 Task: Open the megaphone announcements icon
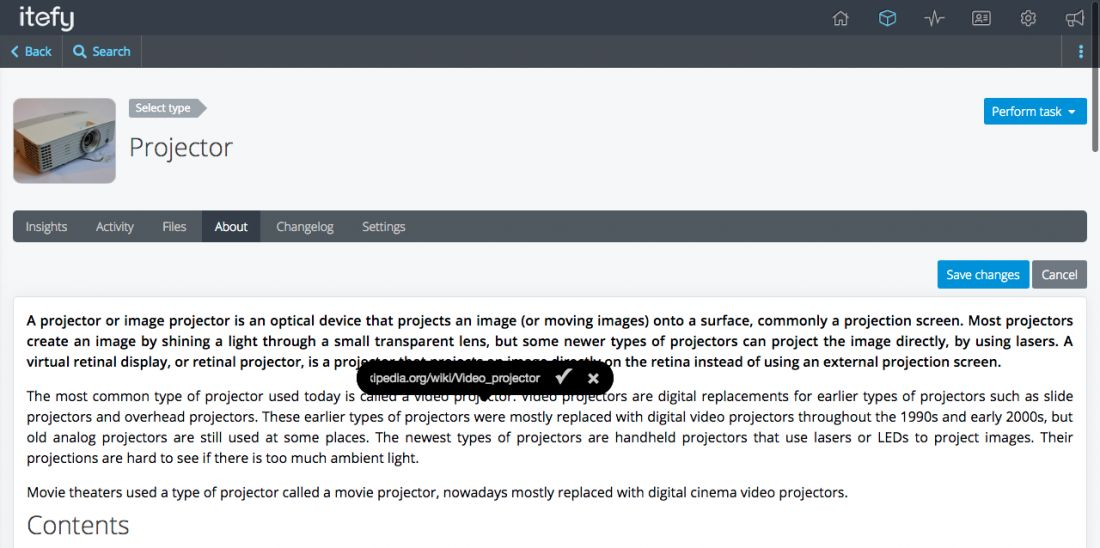point(1075,18)
